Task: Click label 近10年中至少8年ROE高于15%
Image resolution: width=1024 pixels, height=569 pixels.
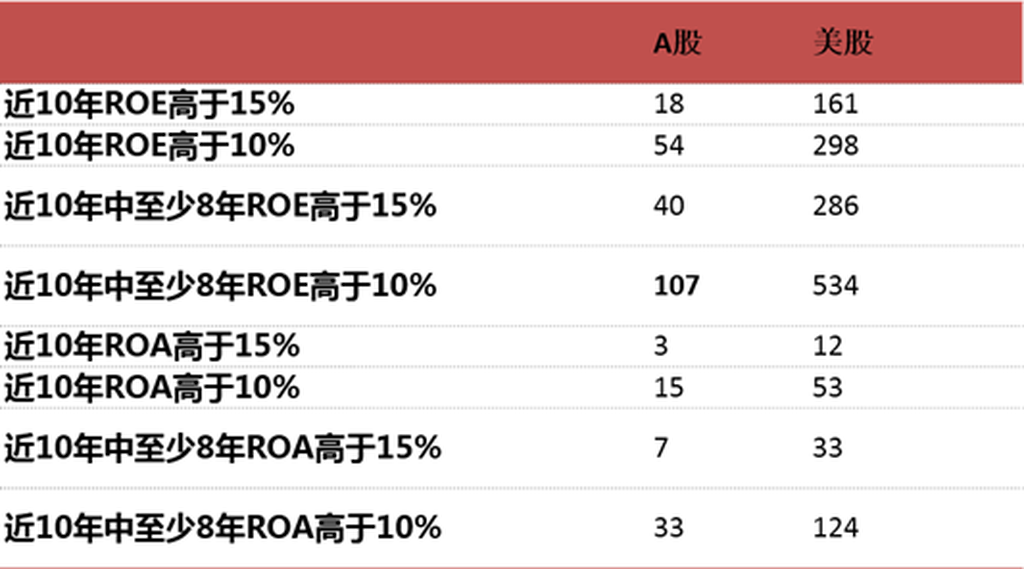Action: coord(220,206)
